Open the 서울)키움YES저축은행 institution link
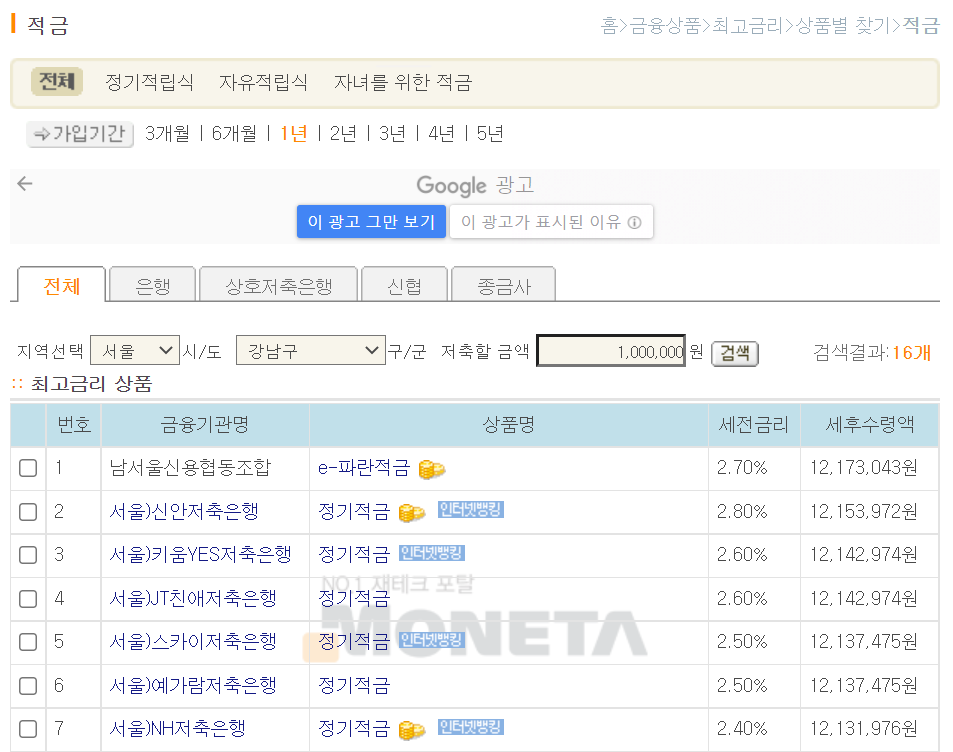This screenshot has width=953, height=752. 201,554
